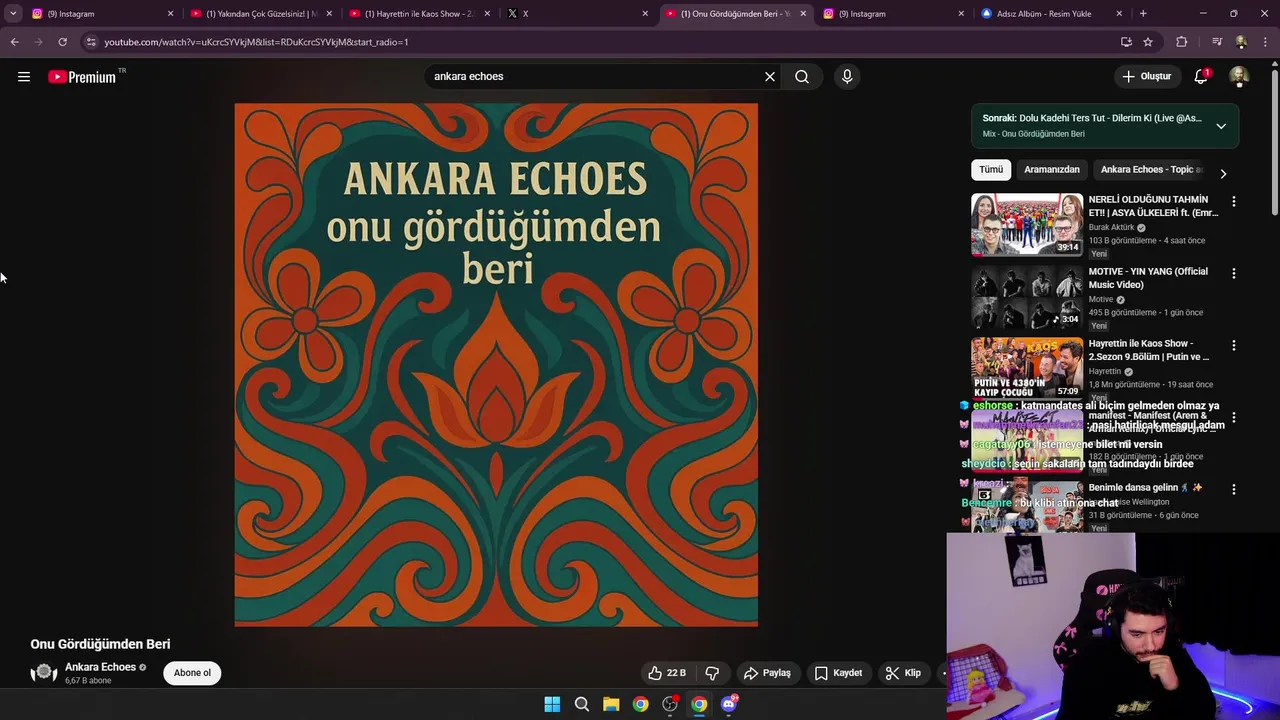Subscribe with the Abone ol button
The height and width of the screenshot is (720, 1280).
pyautogui.click(x=192, y=673)
